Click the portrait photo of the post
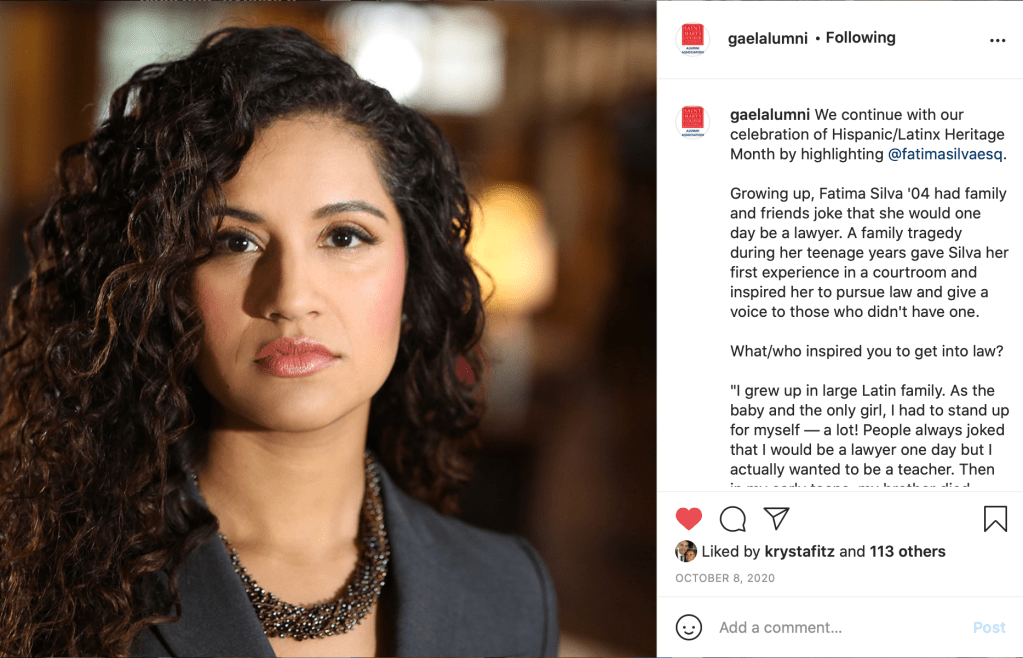 328,329
